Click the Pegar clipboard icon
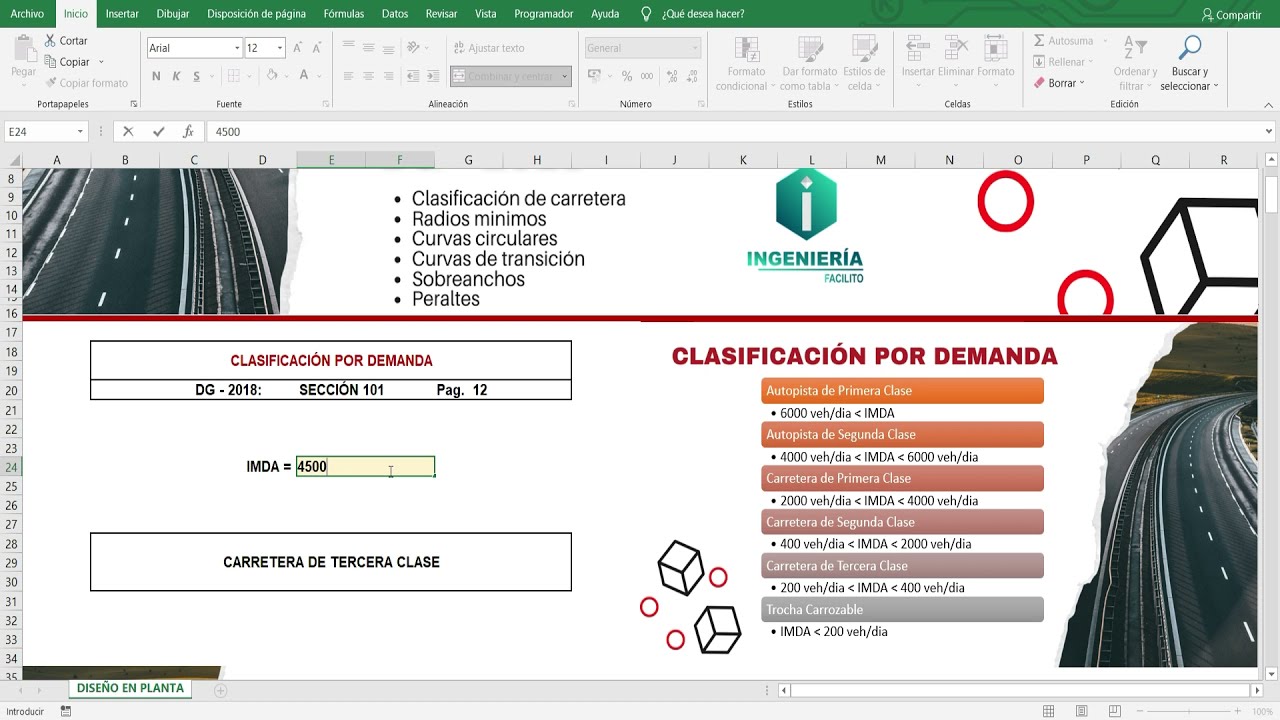The image size is (1280, 720). [24, 48]
